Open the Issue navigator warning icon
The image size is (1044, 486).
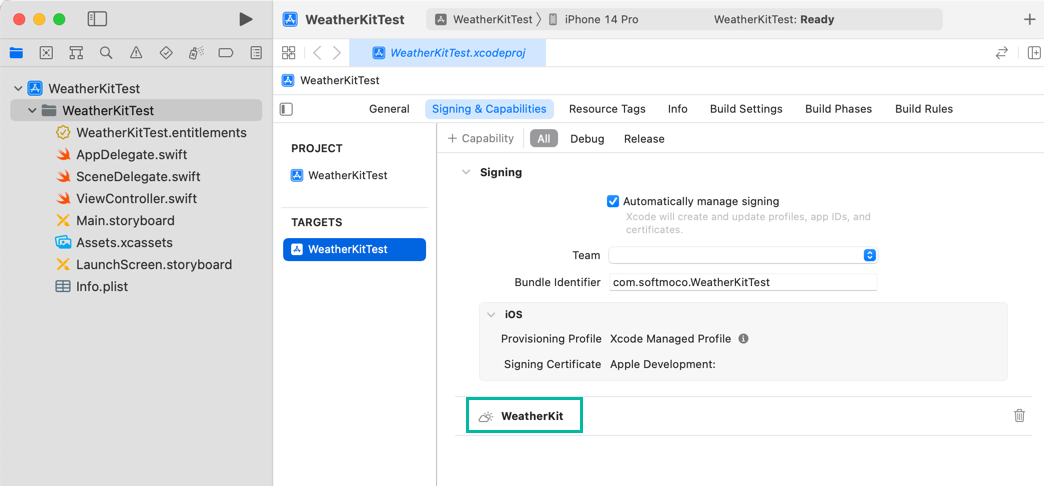tap(136, 53)
